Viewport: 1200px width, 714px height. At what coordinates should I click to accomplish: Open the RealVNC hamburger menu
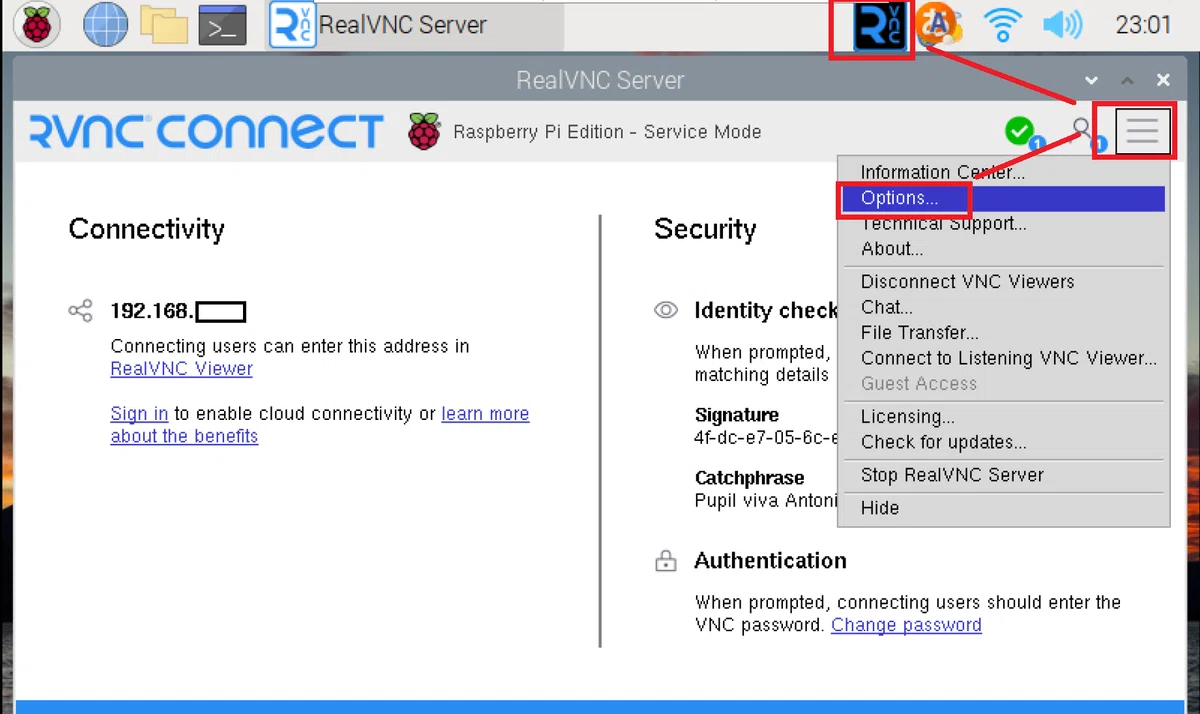pos(1142,131)
